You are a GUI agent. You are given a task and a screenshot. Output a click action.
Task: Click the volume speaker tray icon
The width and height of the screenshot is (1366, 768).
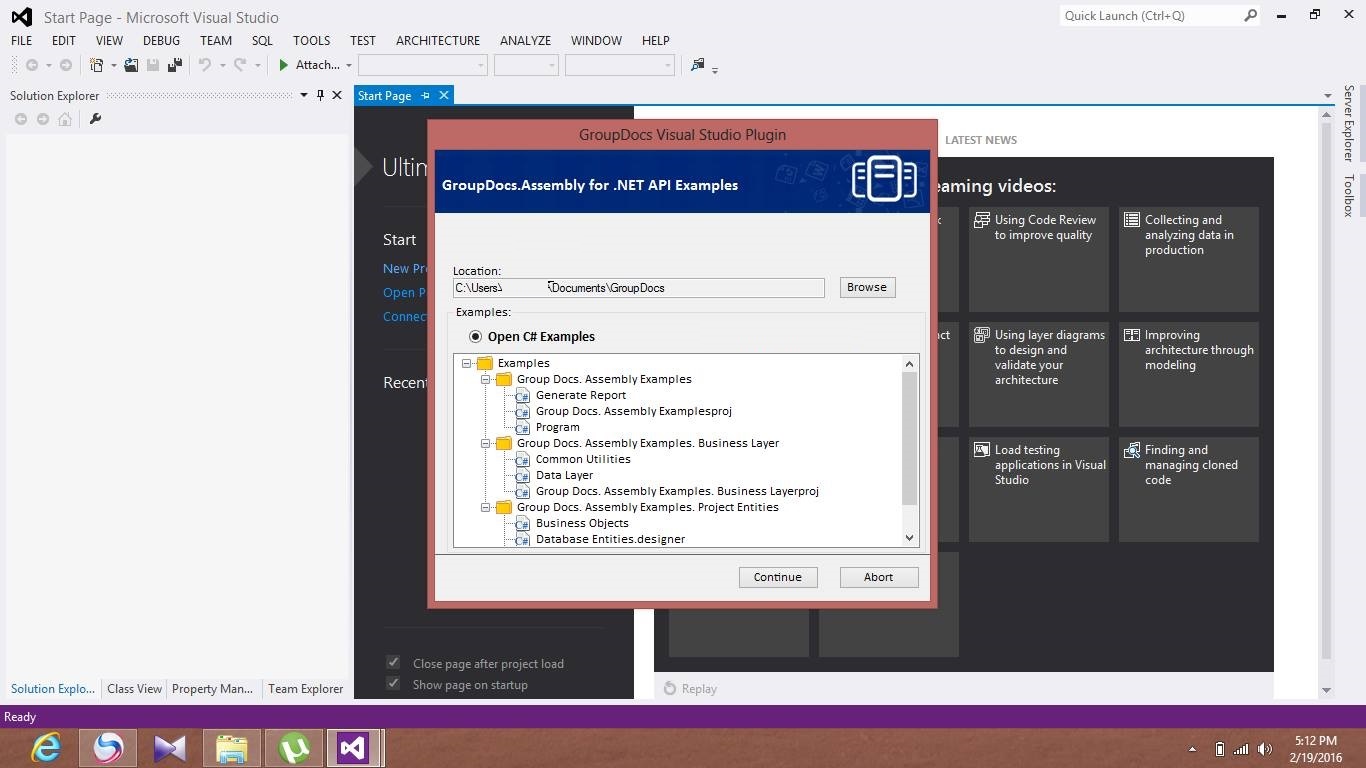[1266, 749]
